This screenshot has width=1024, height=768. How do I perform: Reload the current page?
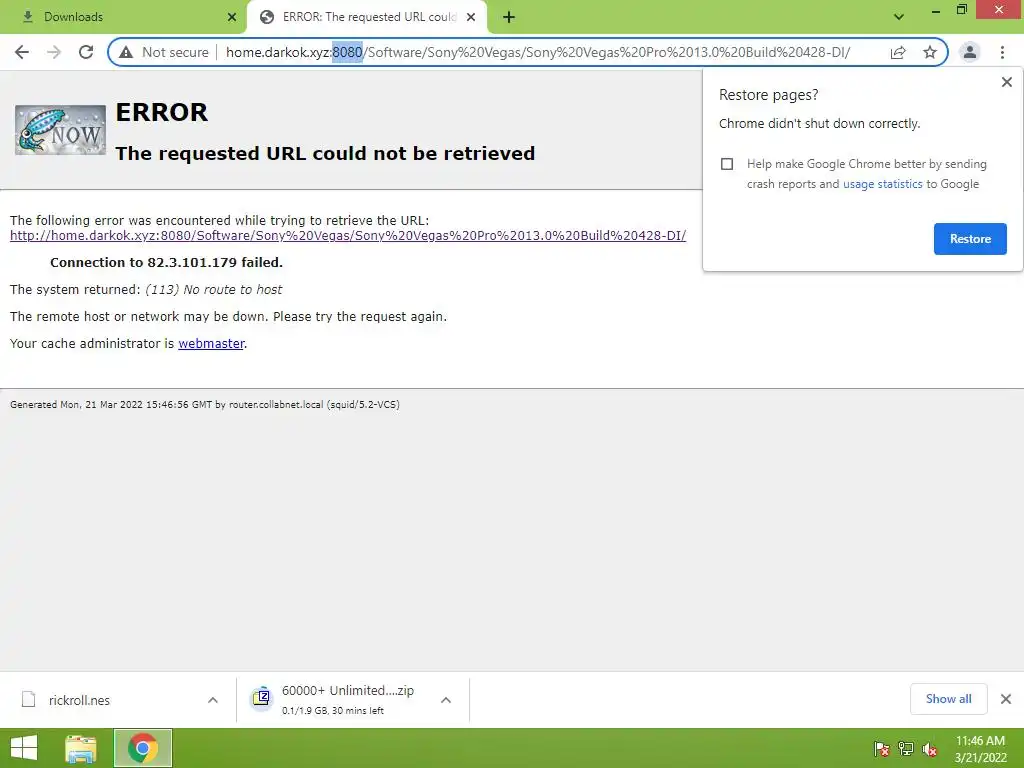[x=86, y=52]
